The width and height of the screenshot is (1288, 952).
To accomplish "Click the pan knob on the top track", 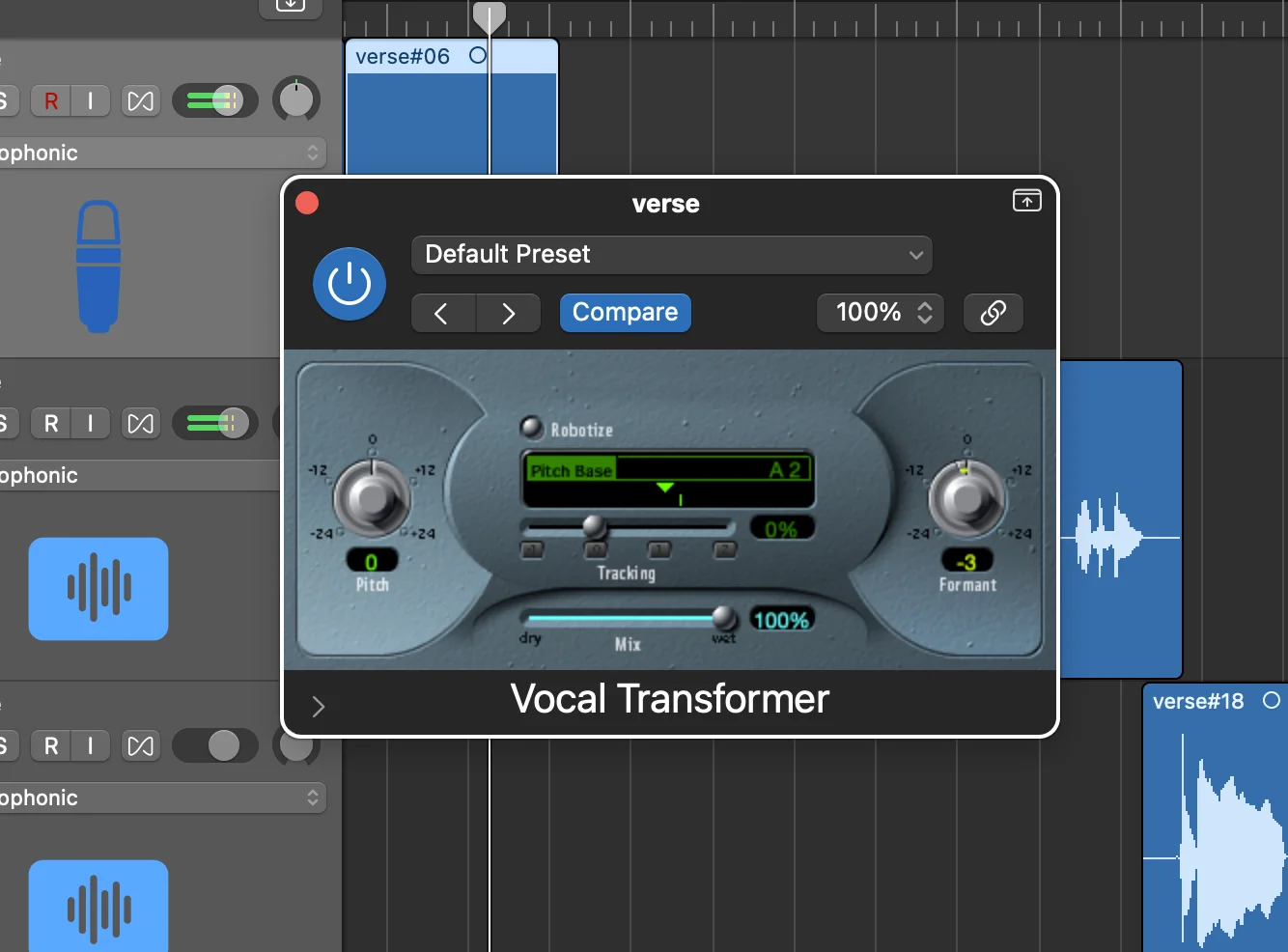I will pos(296,98).
